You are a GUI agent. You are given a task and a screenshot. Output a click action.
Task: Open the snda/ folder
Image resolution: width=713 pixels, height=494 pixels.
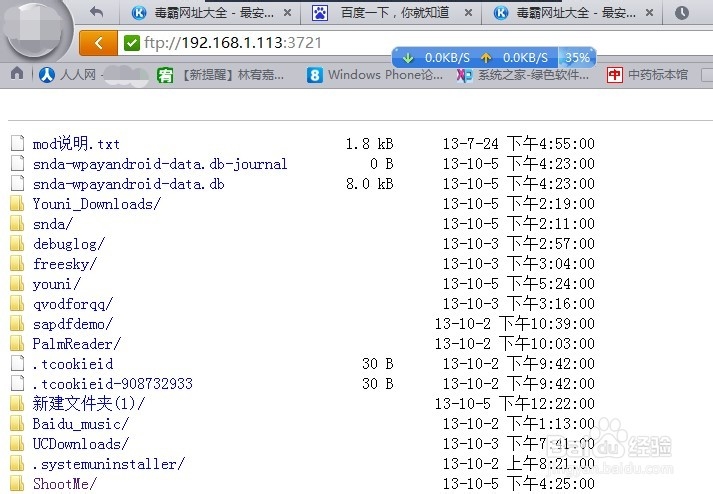click(x=52, y=224)
